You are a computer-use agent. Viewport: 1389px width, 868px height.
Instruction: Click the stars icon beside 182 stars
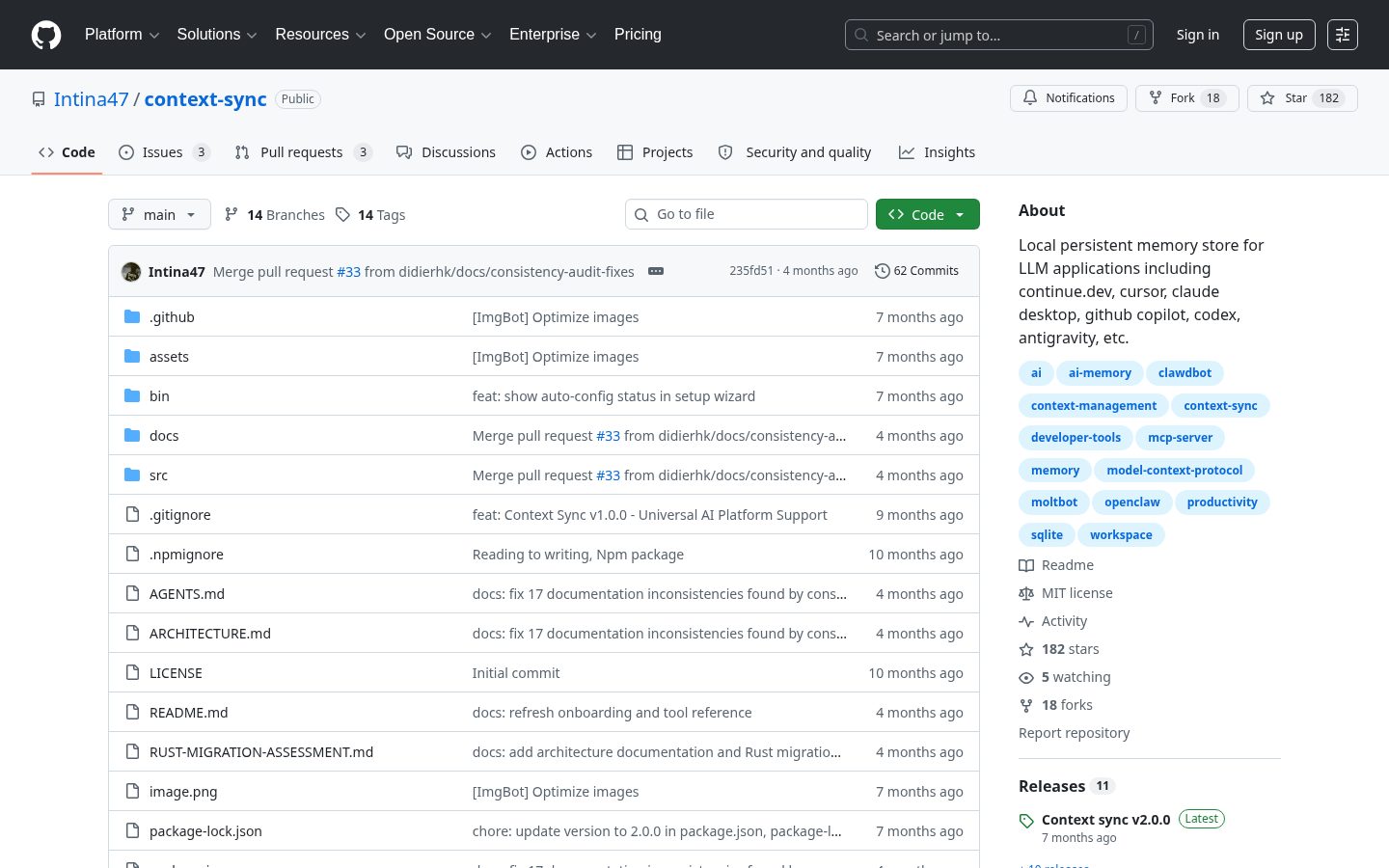1026,649
